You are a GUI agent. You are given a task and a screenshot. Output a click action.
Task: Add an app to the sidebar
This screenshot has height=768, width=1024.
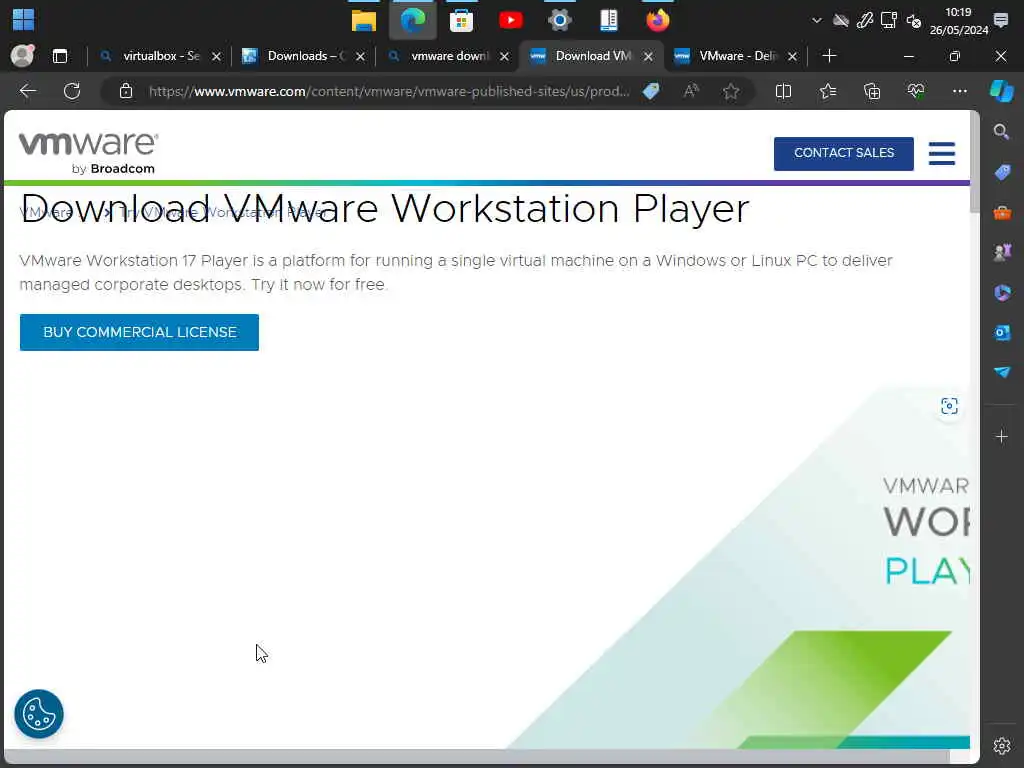1002,436
